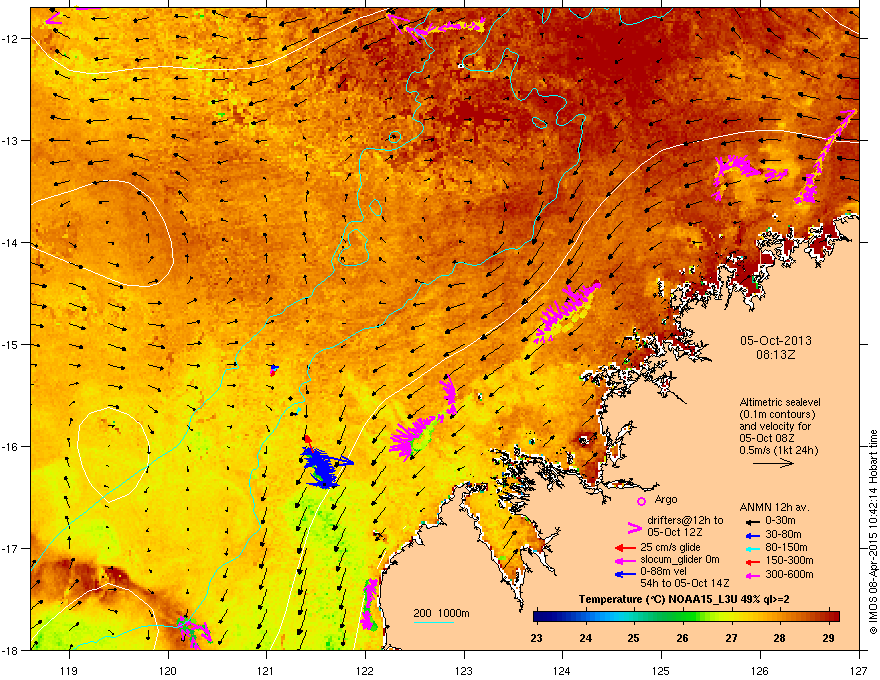The image size is (880, 680).
Task: Click the red ANMN arrow for 150-300m
Action: point(753,561)
